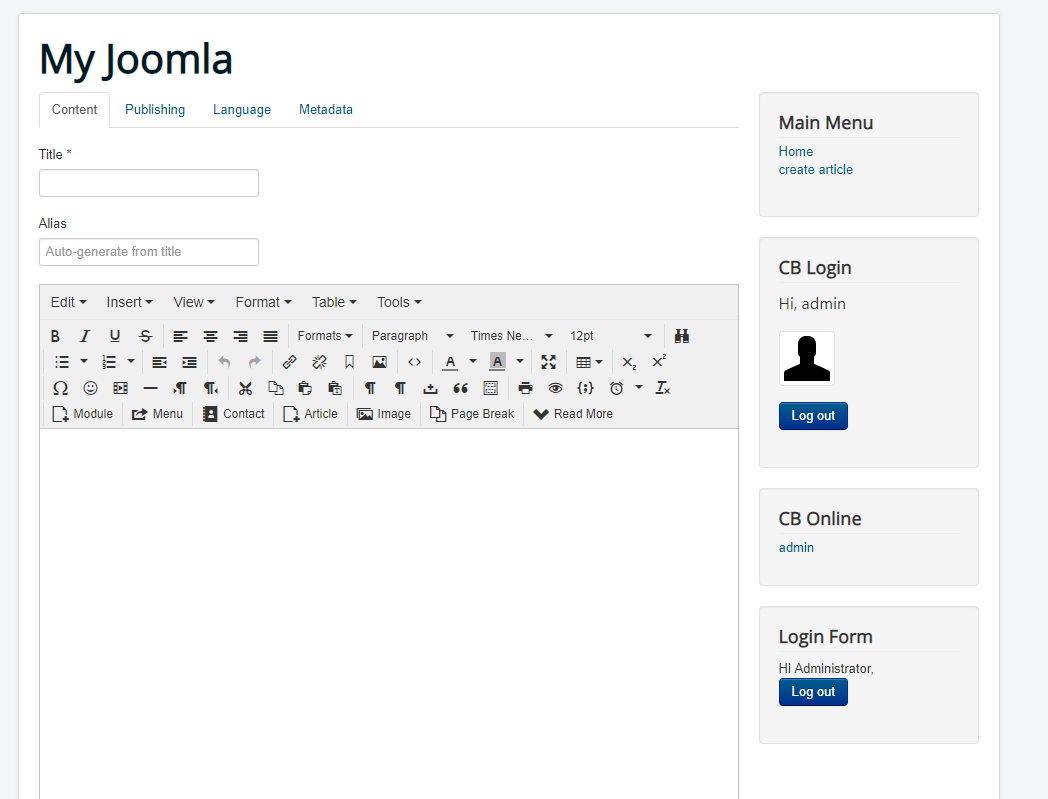
Task: Copy the selection
Action: tap(275, 388)
